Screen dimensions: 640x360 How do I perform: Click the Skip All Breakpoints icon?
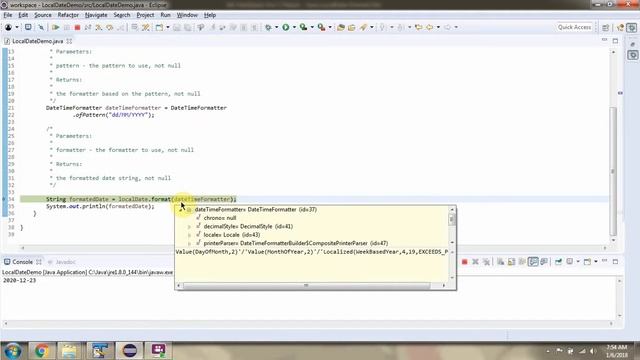pos(41,27)
